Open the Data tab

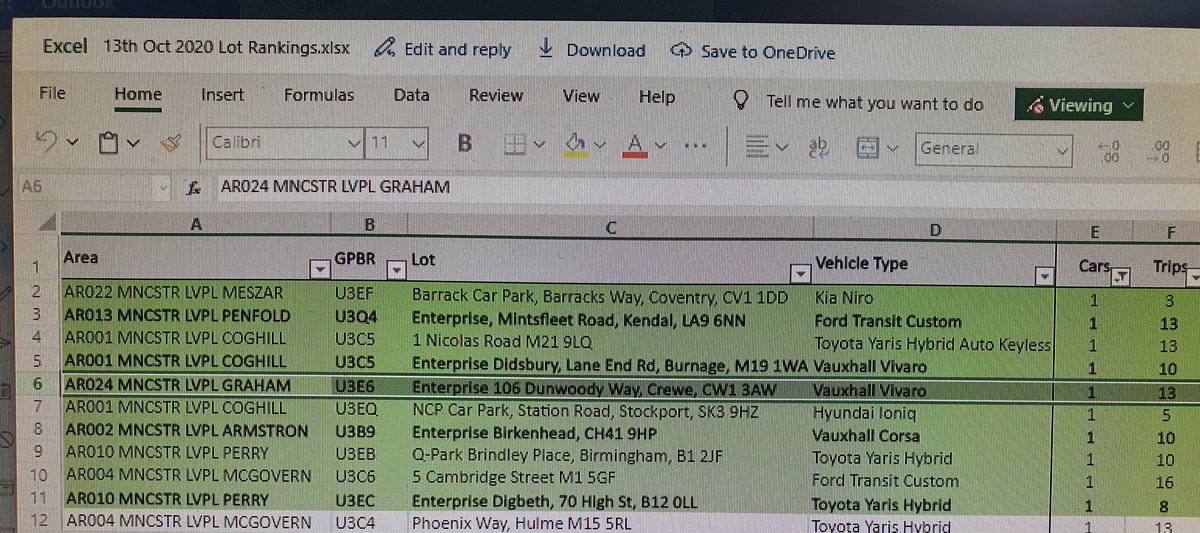(411, 96)
